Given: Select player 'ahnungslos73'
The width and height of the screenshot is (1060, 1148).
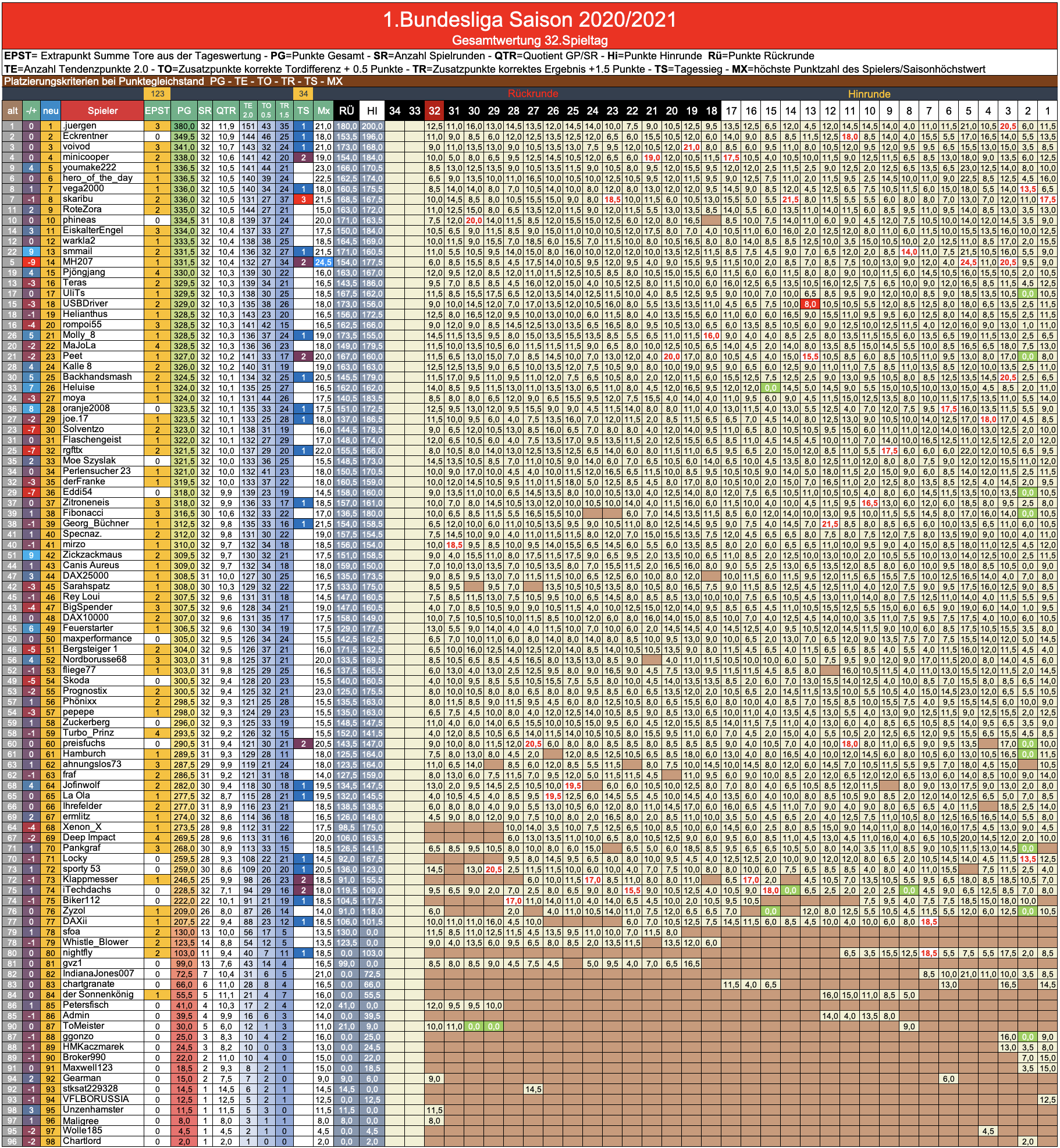Looking at the screenshot, I should click(102, 764).
